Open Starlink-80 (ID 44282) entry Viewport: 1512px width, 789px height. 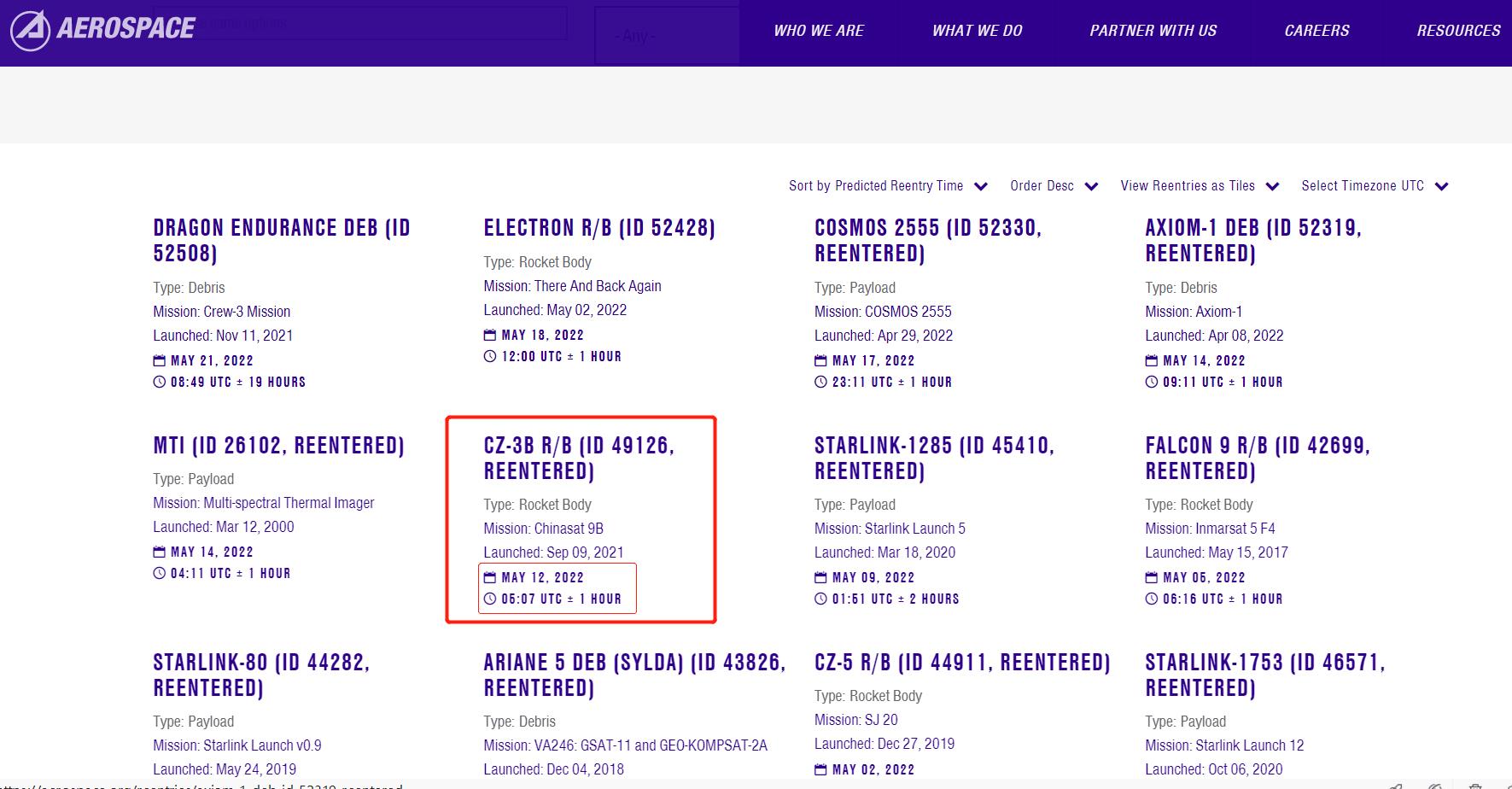click(261, 675)
